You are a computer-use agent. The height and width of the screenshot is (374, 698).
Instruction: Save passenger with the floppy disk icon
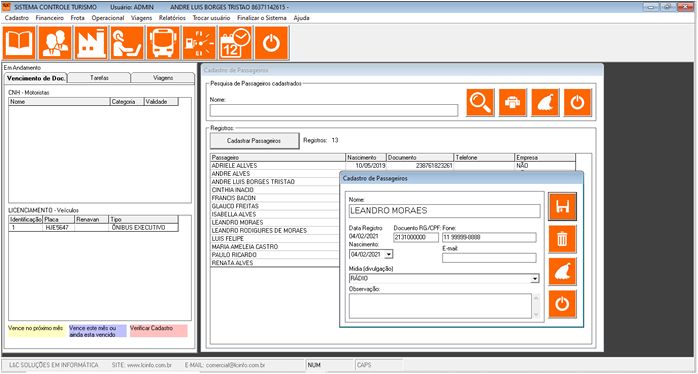tap(563, 207)
